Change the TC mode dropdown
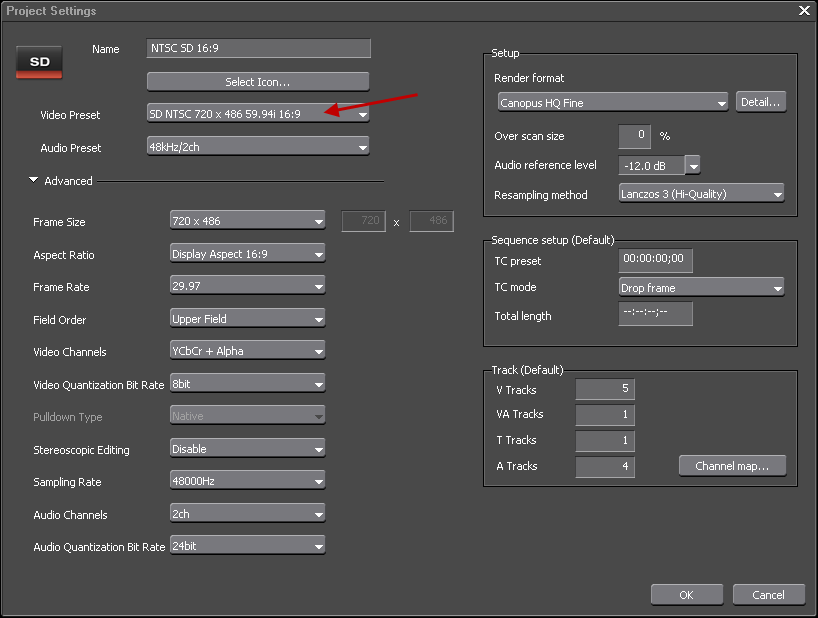The width and height of the screenshot is (818, 618). point(701,288)
